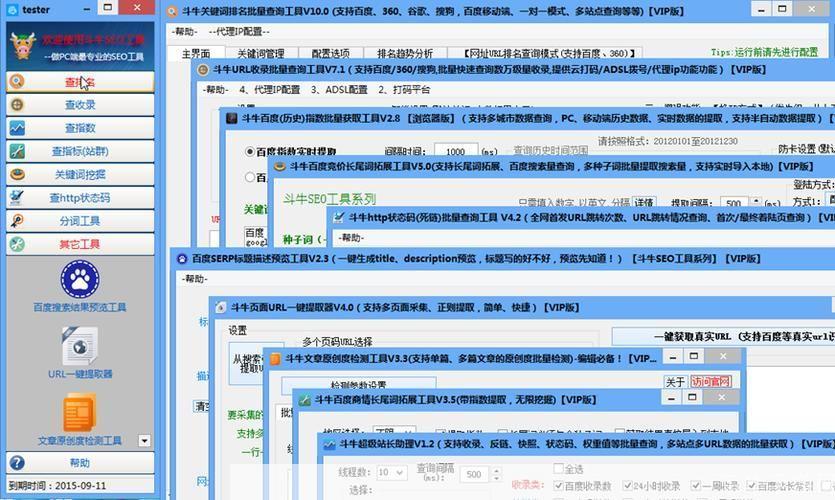Open the 关键词挖掘 keyword mining tool
This screenshot has height=500, width=835.
click(80, 175)
